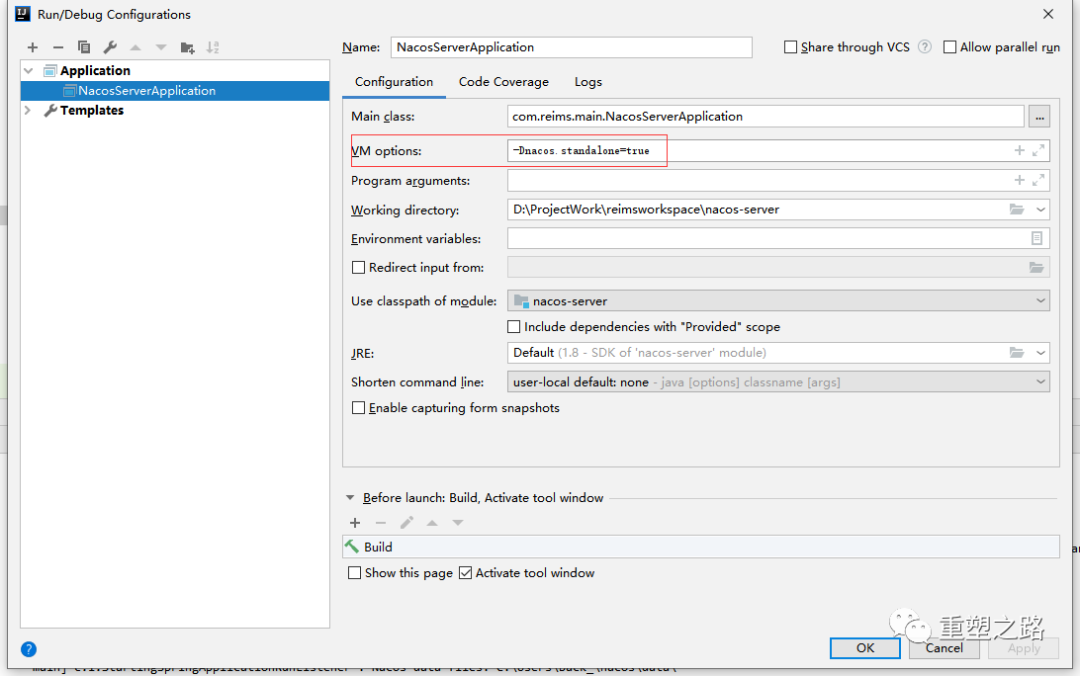Switch to Code Coverage tab

pyautogui.click(x=503, y=82)
